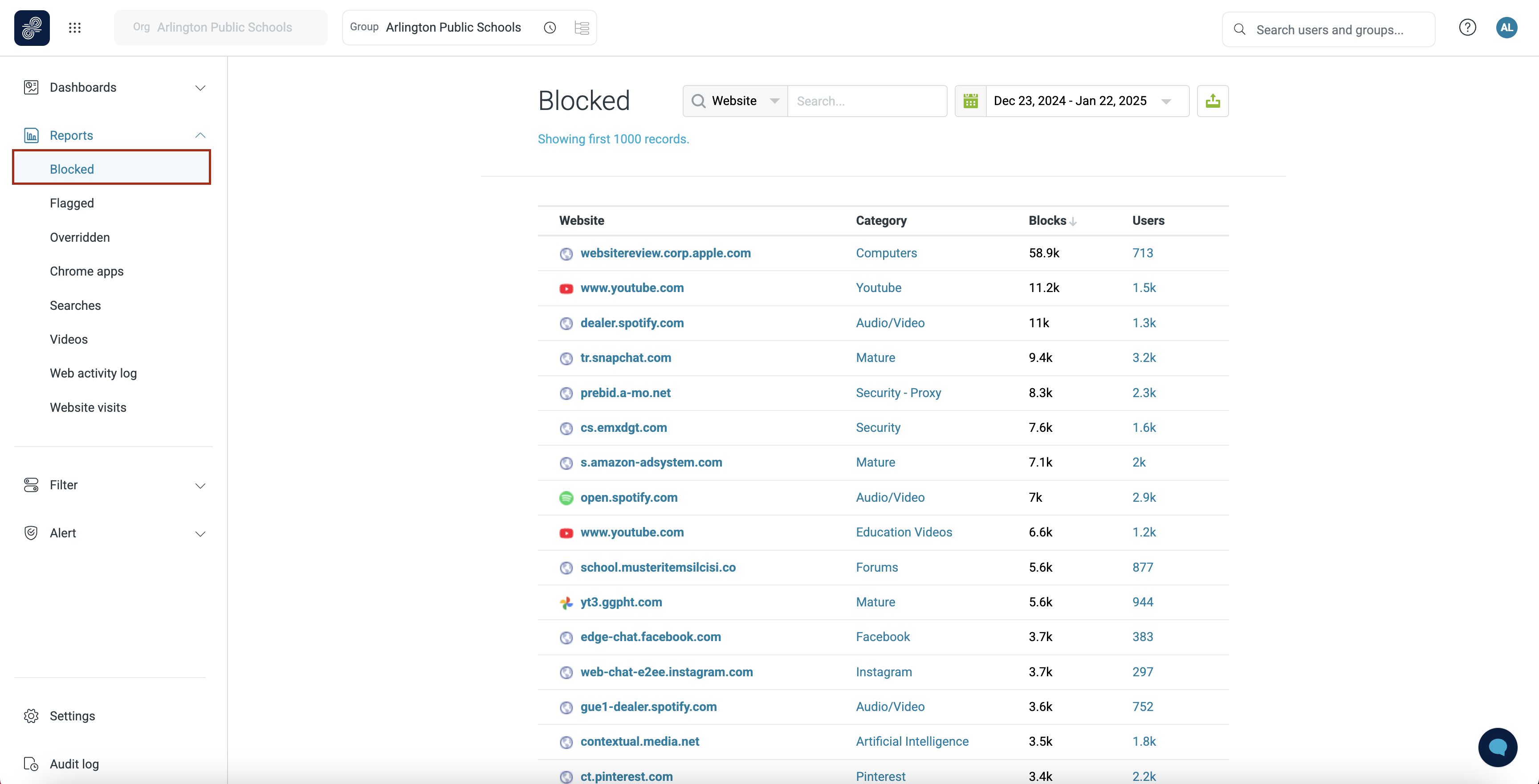Click the green Spotify icon for open.spotify.com
1539x784 pixels.
pyautogui.click(x=566, y=498)
